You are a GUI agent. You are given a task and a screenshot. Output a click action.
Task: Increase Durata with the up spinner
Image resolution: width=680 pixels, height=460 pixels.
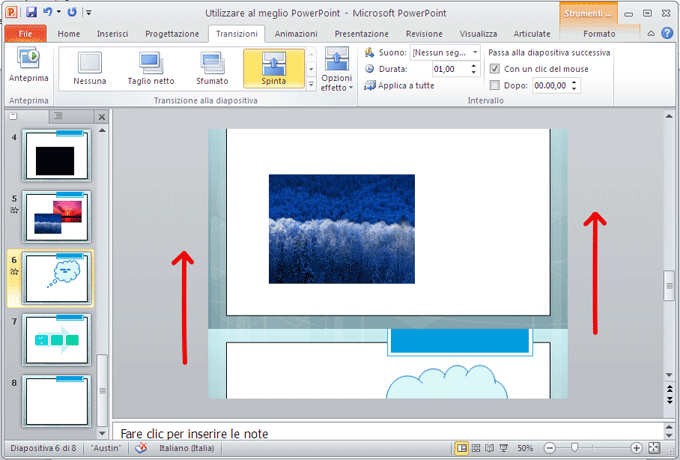pos(474,66)
